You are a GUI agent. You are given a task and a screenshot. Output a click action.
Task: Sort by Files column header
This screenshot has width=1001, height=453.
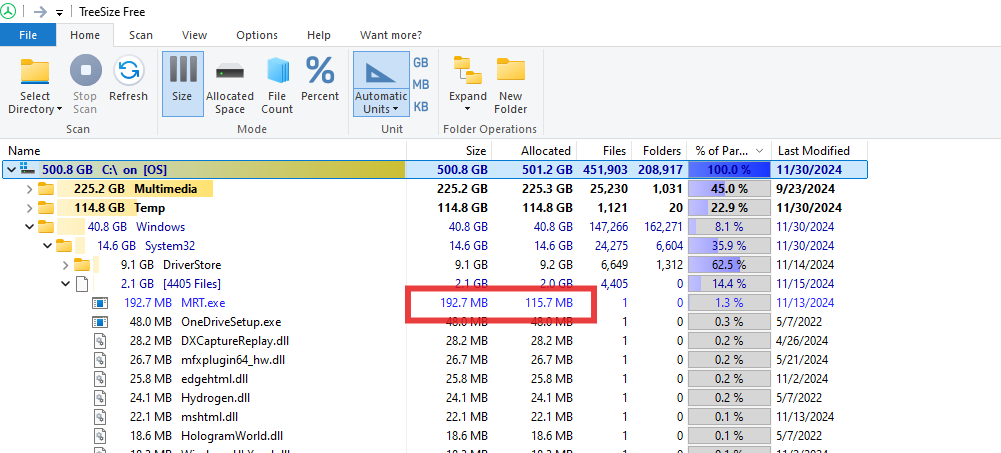(x=604, y=151)
